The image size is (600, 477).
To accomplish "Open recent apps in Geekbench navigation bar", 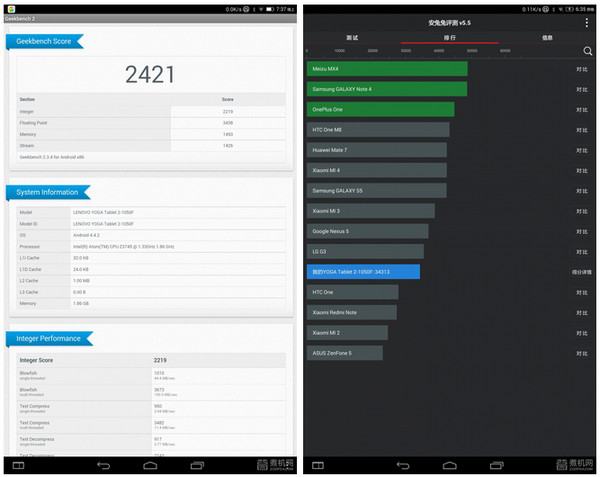I will point(197,465).
